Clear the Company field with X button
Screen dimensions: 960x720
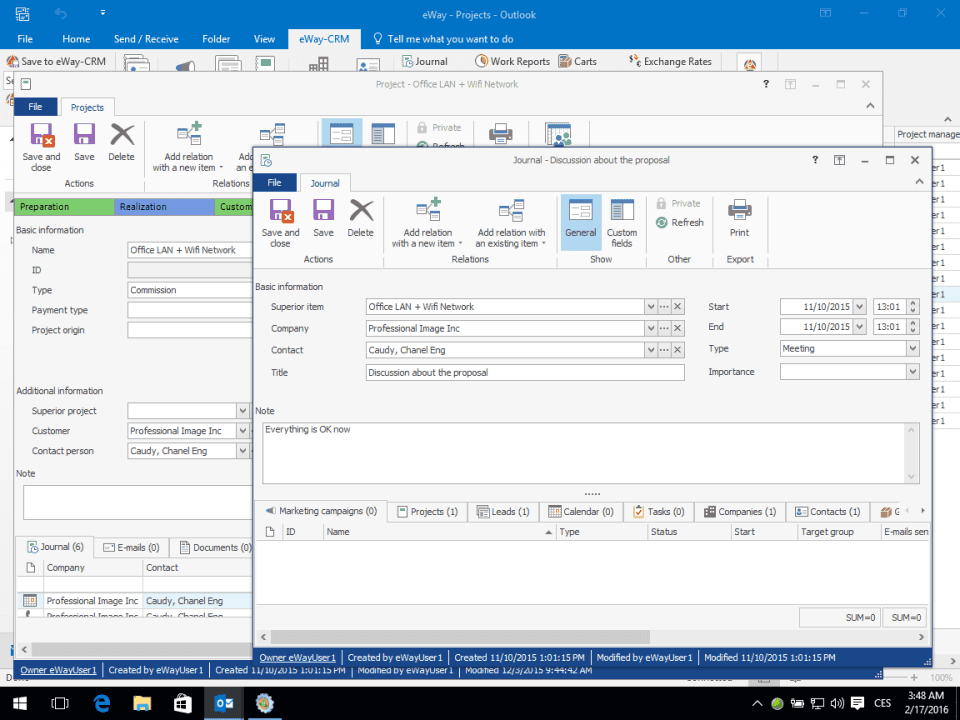click(677, 329)
